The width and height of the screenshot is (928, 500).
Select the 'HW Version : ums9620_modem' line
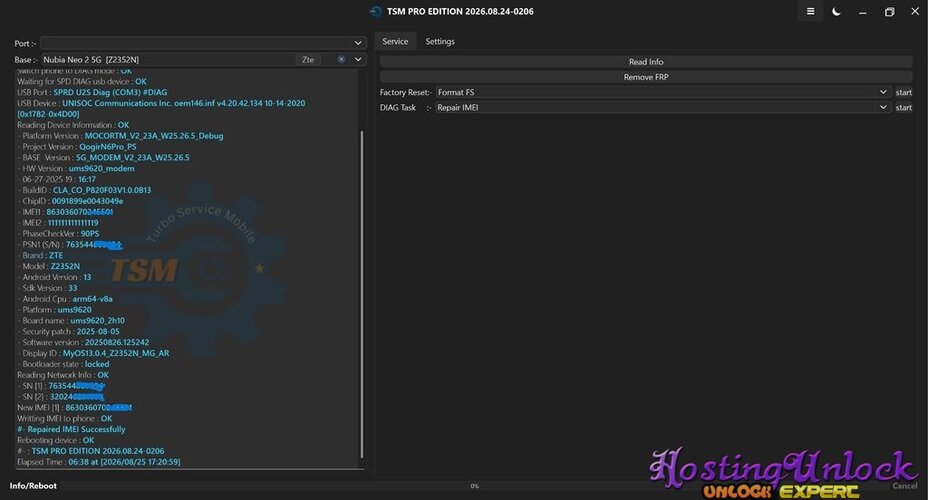pyautogui.click(x=78, y=168)
